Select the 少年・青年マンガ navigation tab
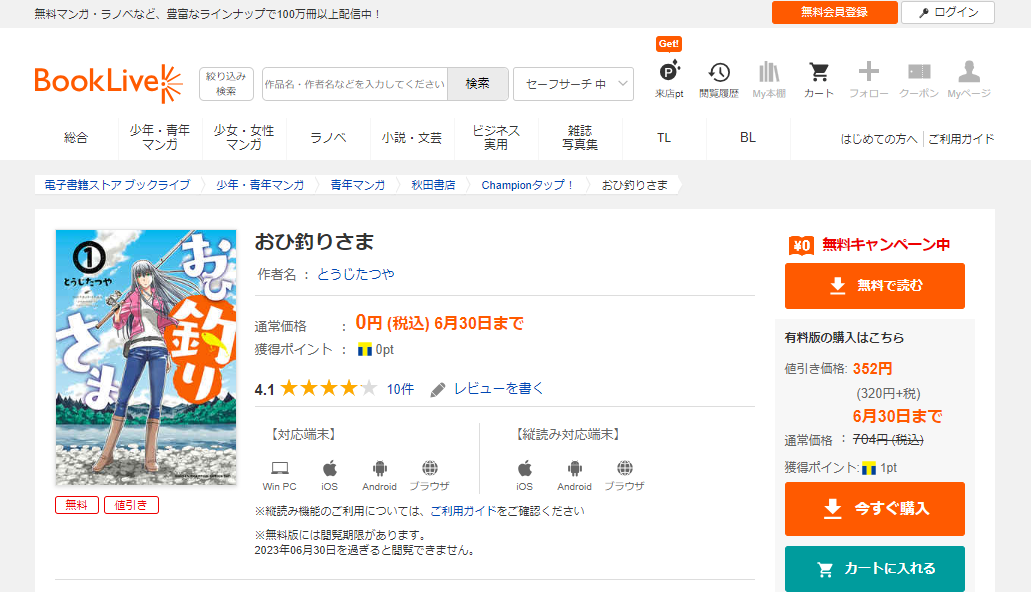The height and width of the screenshot is (592, 1031). coord(160,138)
